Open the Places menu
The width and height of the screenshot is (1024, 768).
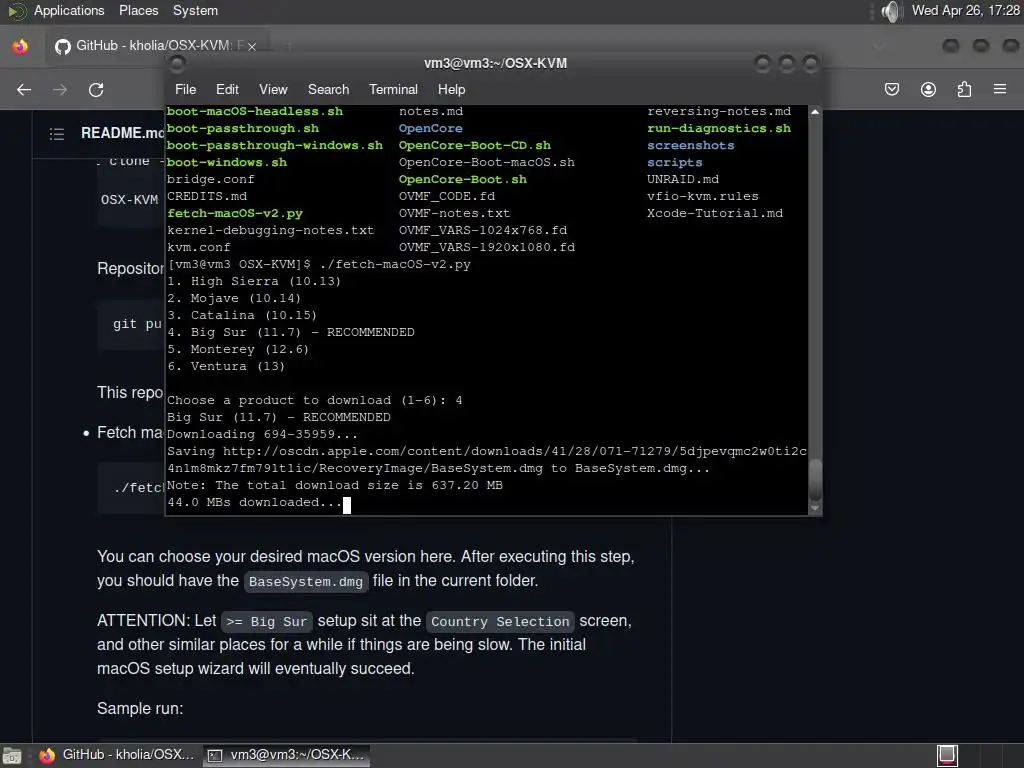[138, 11]
